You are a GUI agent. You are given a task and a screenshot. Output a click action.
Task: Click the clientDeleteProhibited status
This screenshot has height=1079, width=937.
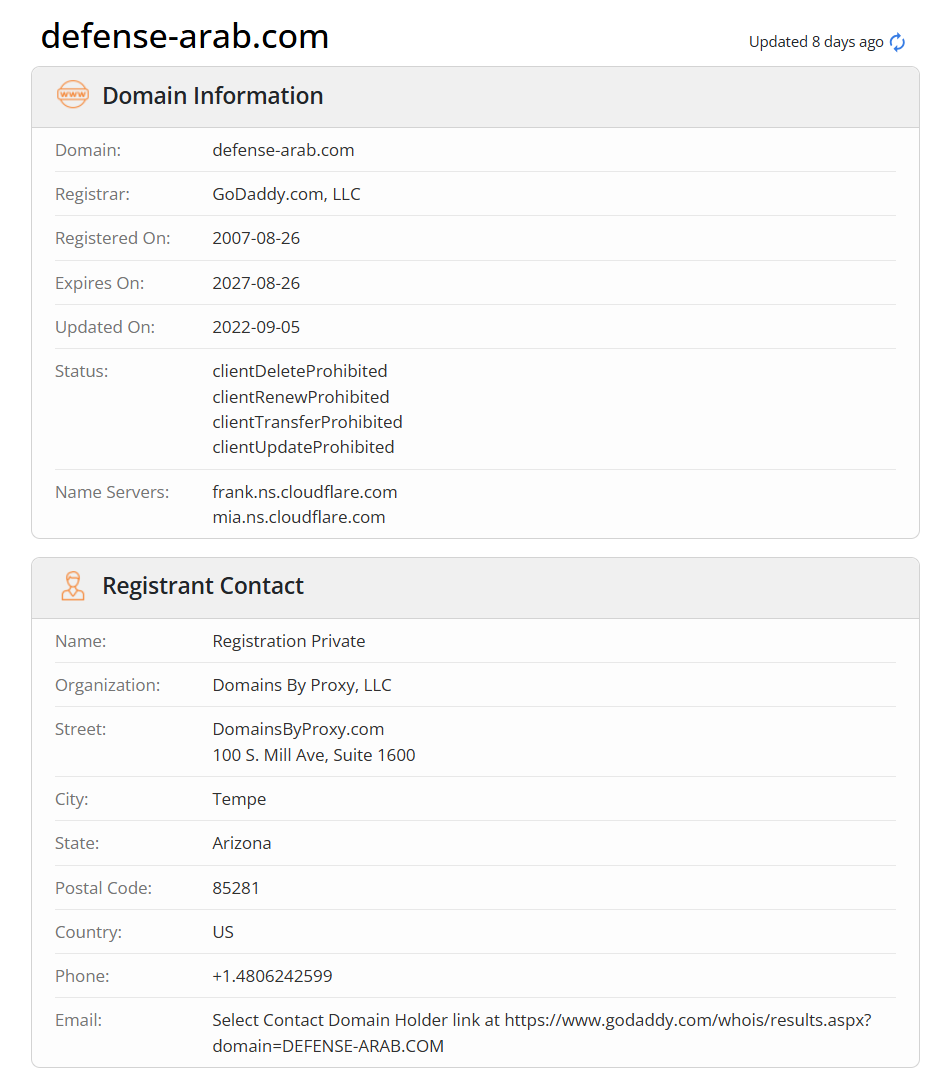click(x=300, y=371)
